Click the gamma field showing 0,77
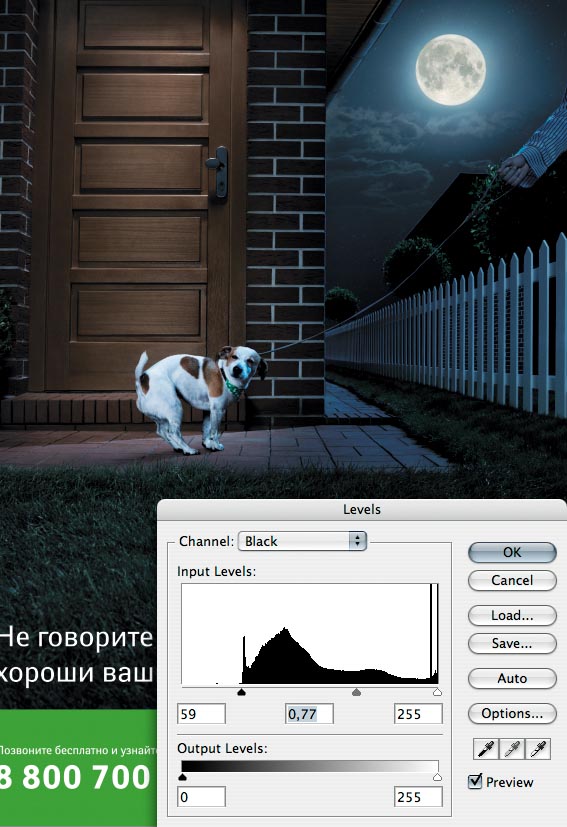Screen dimensions: 567x827 click(310, 714)
